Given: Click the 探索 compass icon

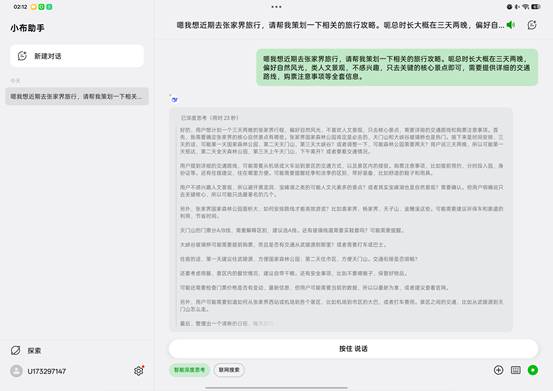Looking at the screenshot, I should (16, 350).
